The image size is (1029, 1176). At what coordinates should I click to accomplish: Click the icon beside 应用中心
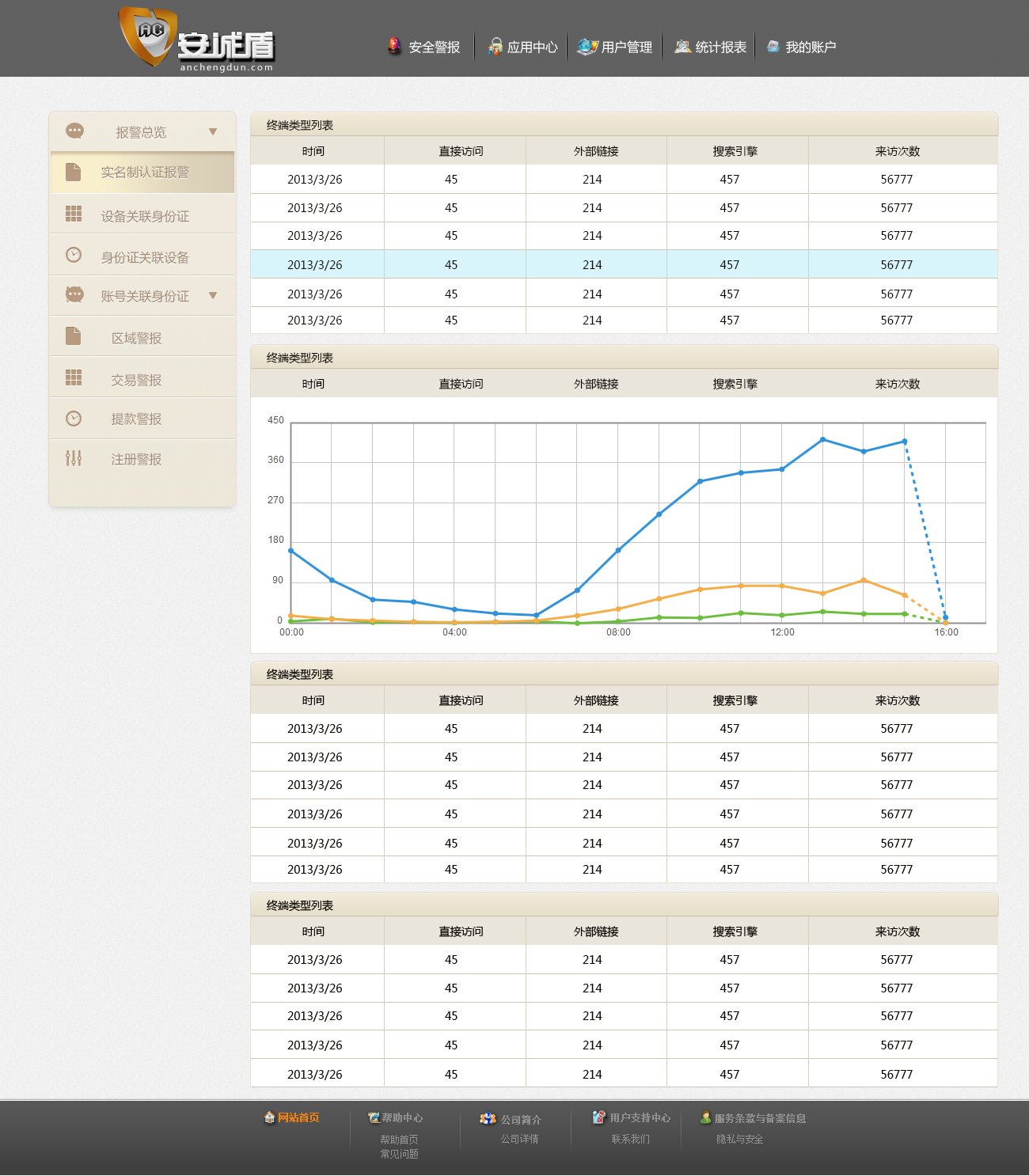496,47
